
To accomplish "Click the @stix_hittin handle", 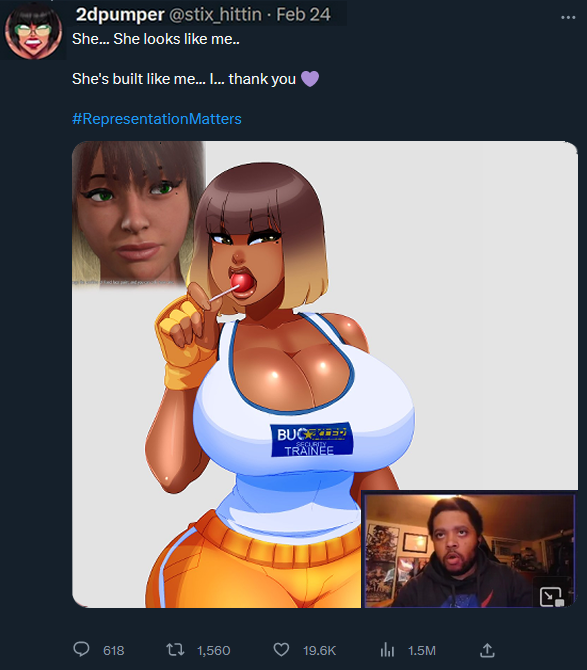I will (215, 15).
